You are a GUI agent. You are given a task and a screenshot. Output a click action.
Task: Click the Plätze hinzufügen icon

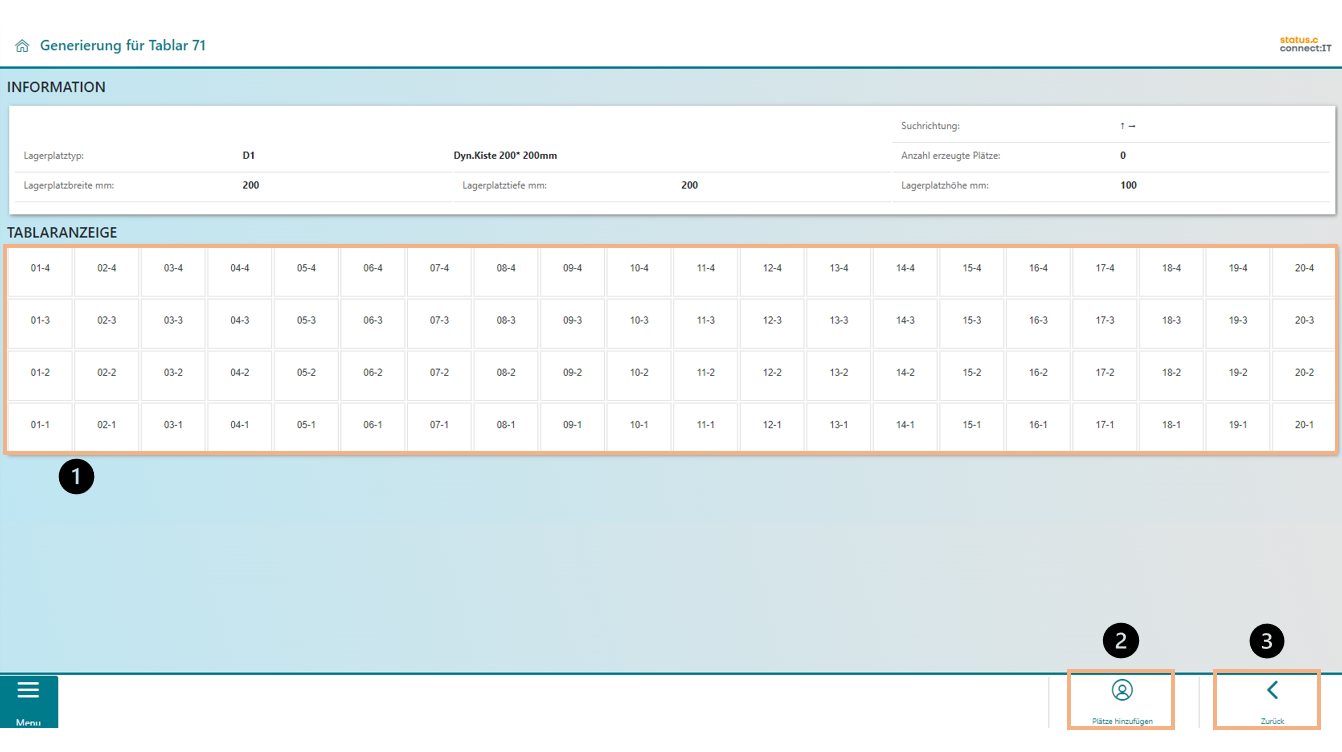point(1121,691)
